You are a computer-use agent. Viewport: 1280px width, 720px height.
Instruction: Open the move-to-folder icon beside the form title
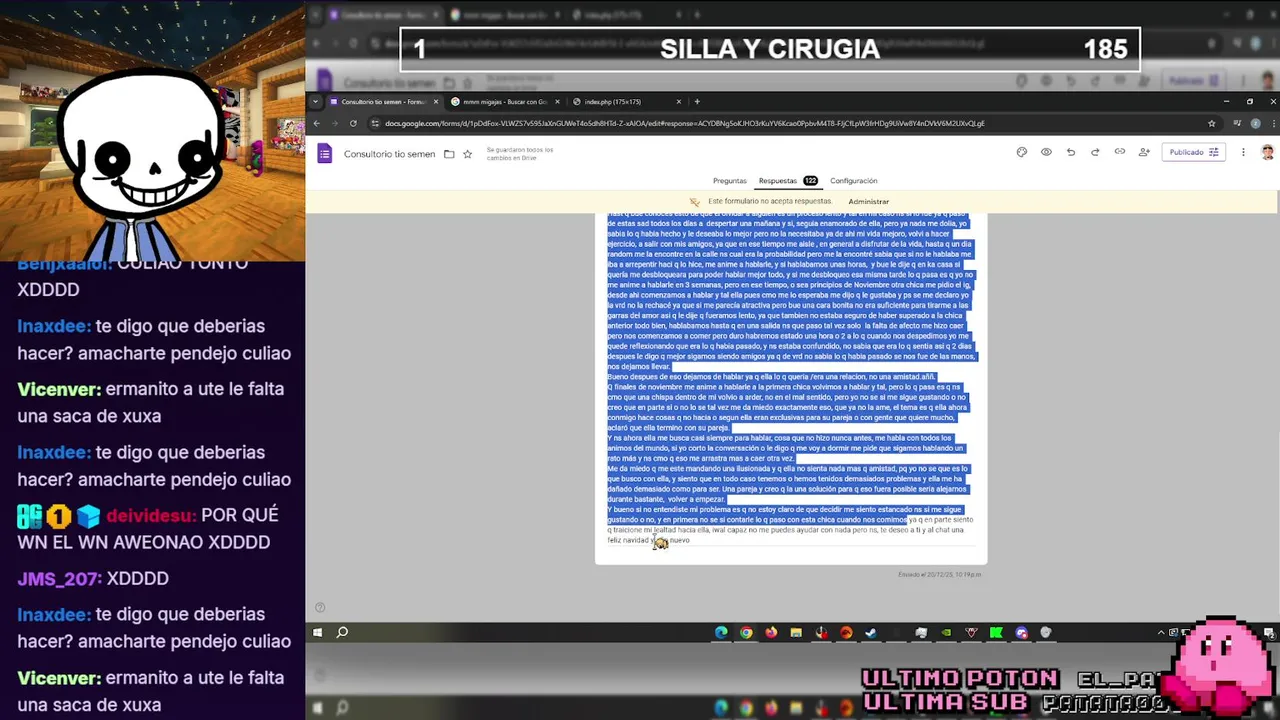[449, 154]
